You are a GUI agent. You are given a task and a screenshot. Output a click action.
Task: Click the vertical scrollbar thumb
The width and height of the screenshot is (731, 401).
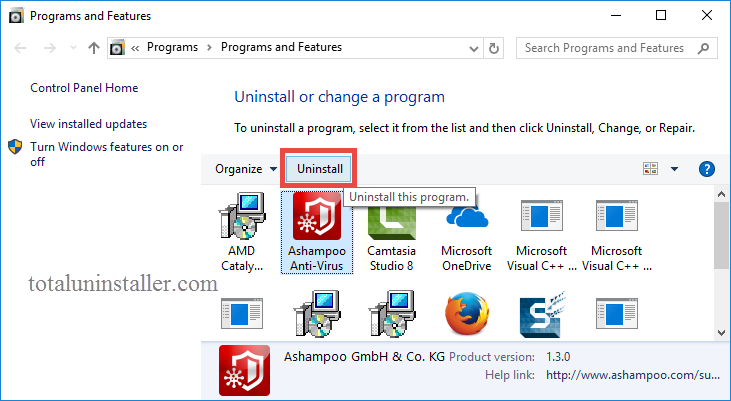[x=721, y=235]
